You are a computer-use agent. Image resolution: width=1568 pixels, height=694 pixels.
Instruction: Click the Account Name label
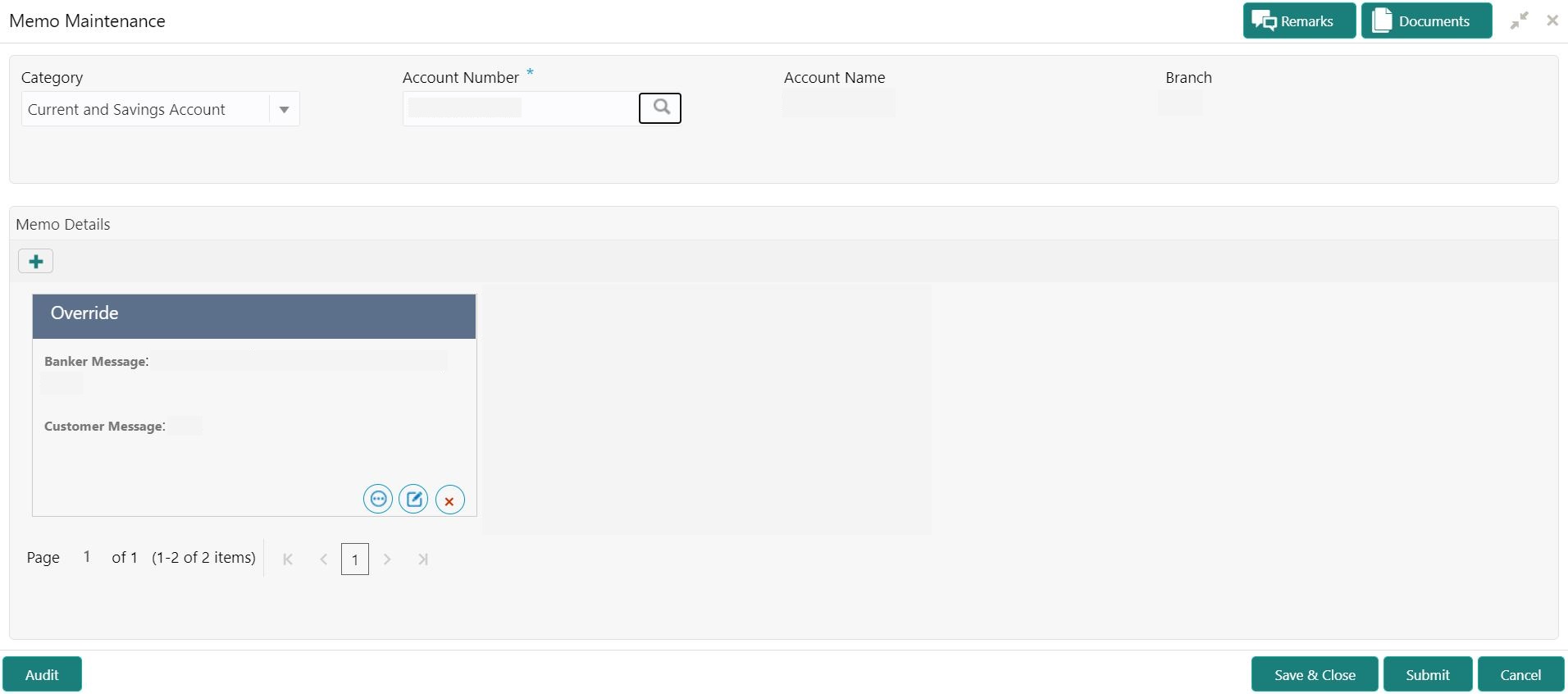[835, 78]
